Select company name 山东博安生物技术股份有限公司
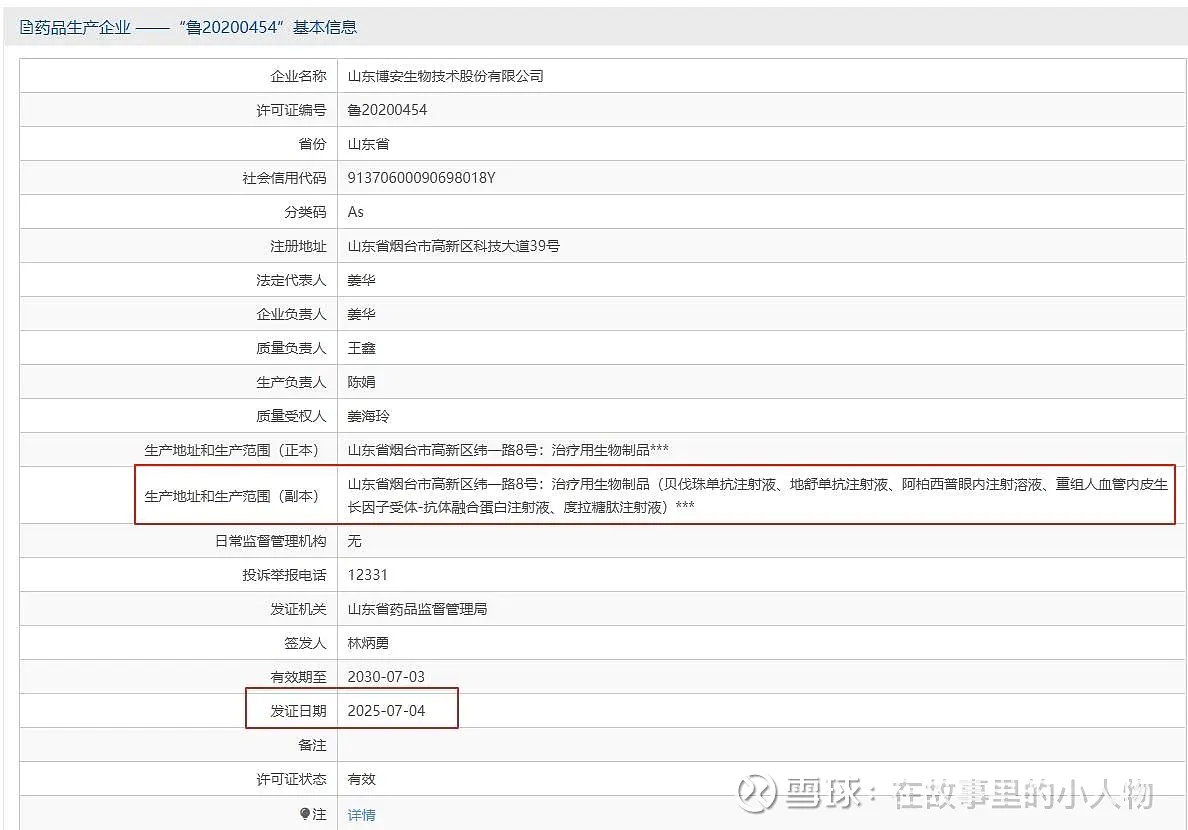Viewport: 1188px width, 830px height. click(446, 76)
